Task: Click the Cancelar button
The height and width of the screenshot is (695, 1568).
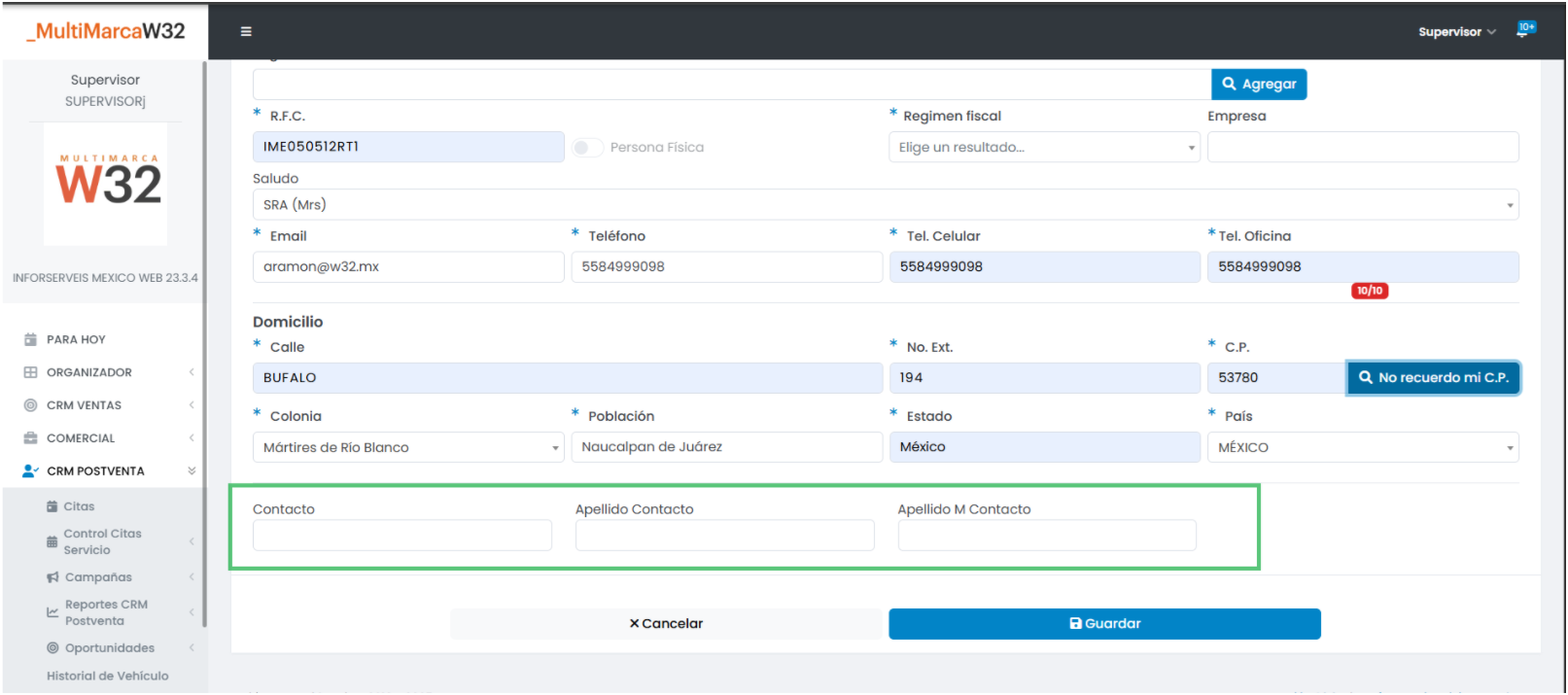Action: click(666, 624)
